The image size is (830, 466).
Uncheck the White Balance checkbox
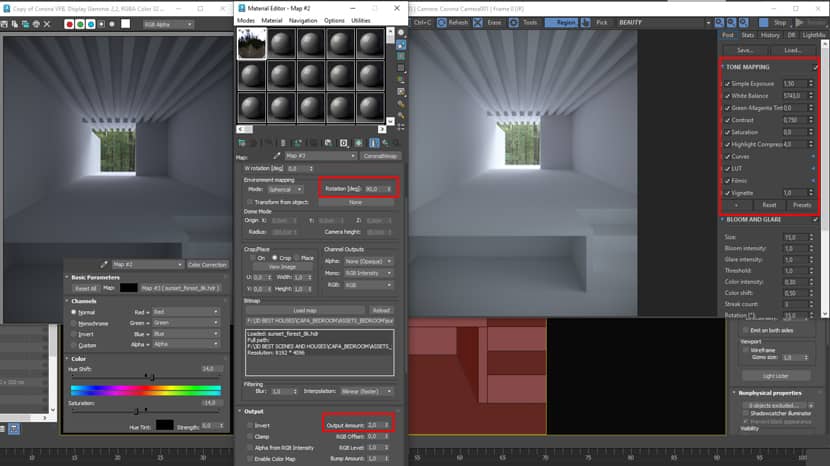727,96
